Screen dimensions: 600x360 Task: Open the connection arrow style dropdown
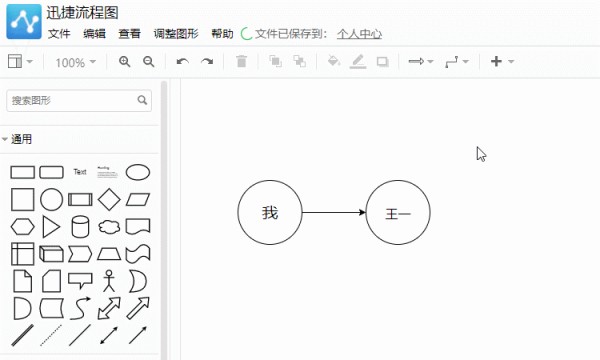click(421, 61)
